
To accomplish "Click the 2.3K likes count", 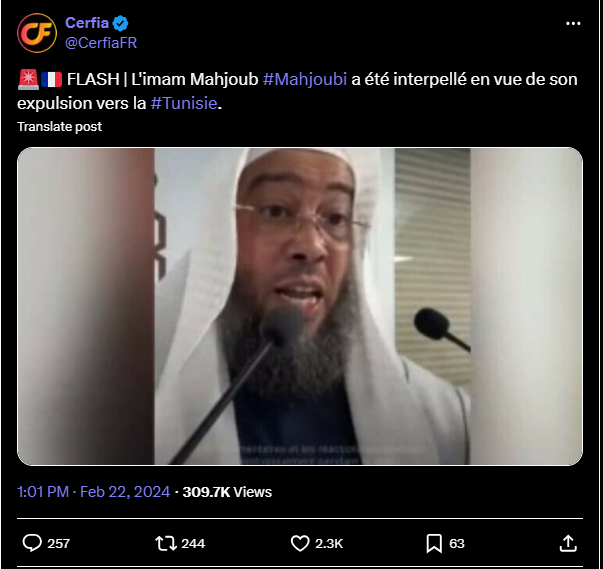I will [329, 544].
